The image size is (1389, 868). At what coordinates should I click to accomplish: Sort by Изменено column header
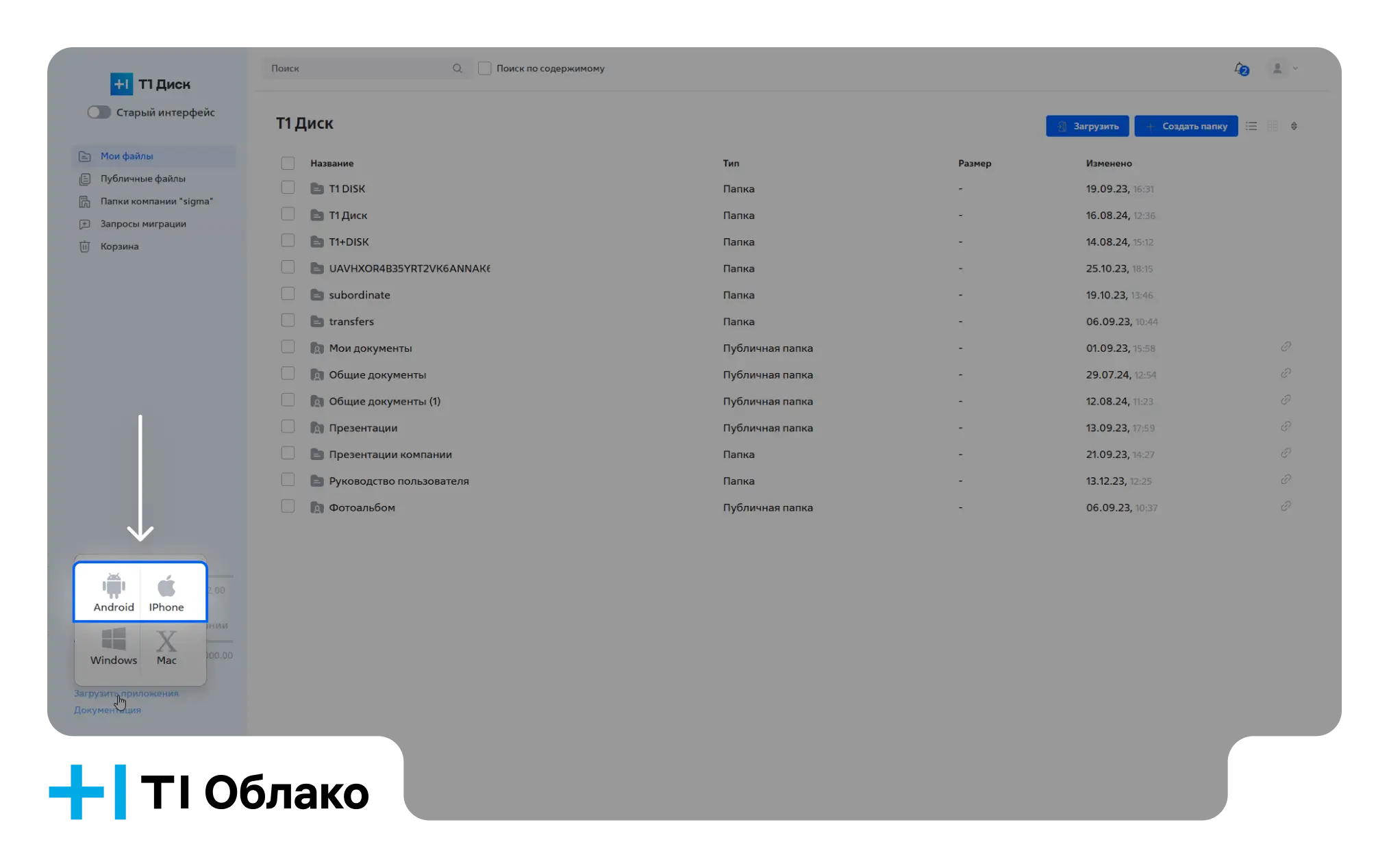click(1109, 164)
